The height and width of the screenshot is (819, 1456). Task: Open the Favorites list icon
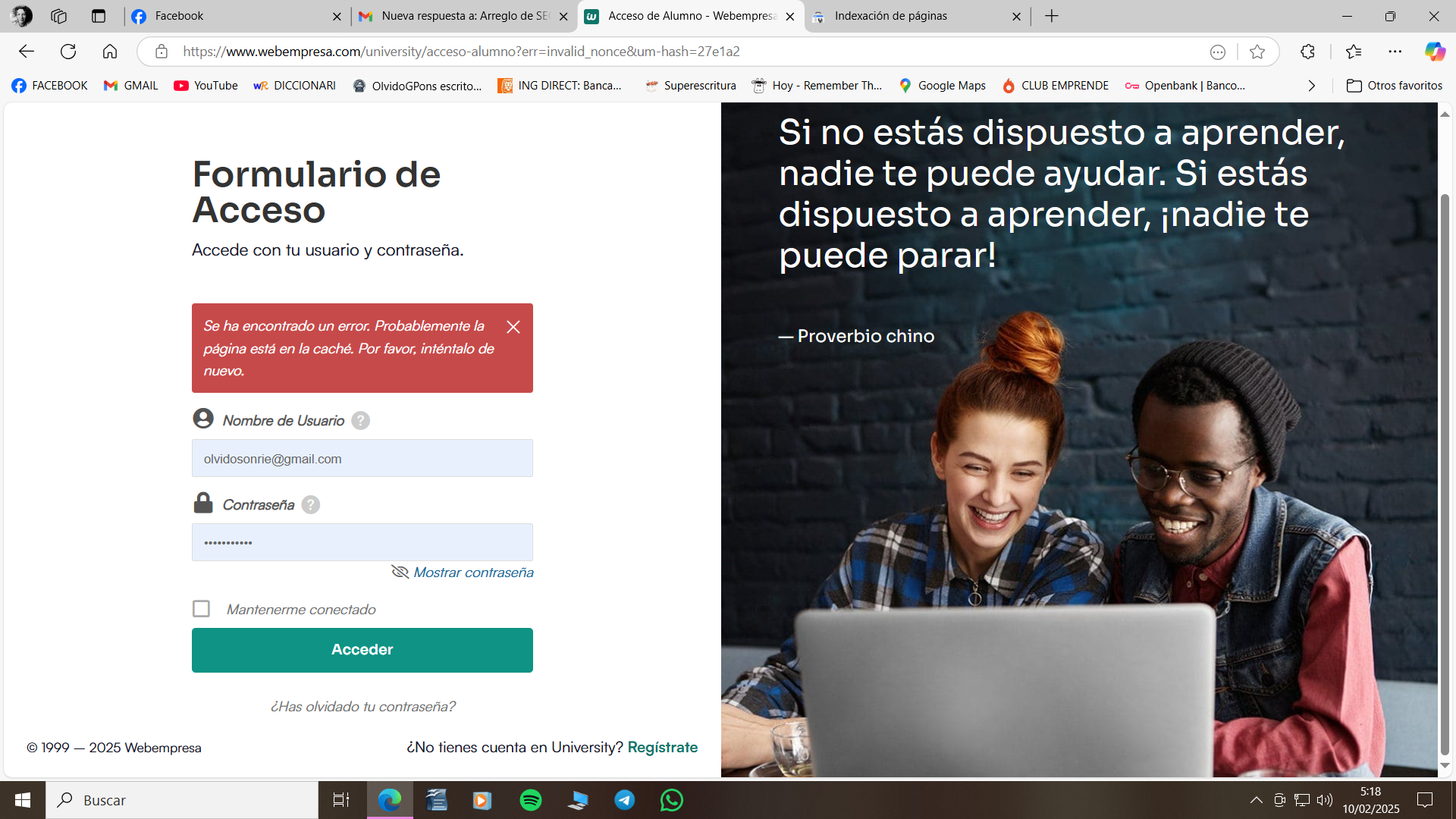[1354, 52]
